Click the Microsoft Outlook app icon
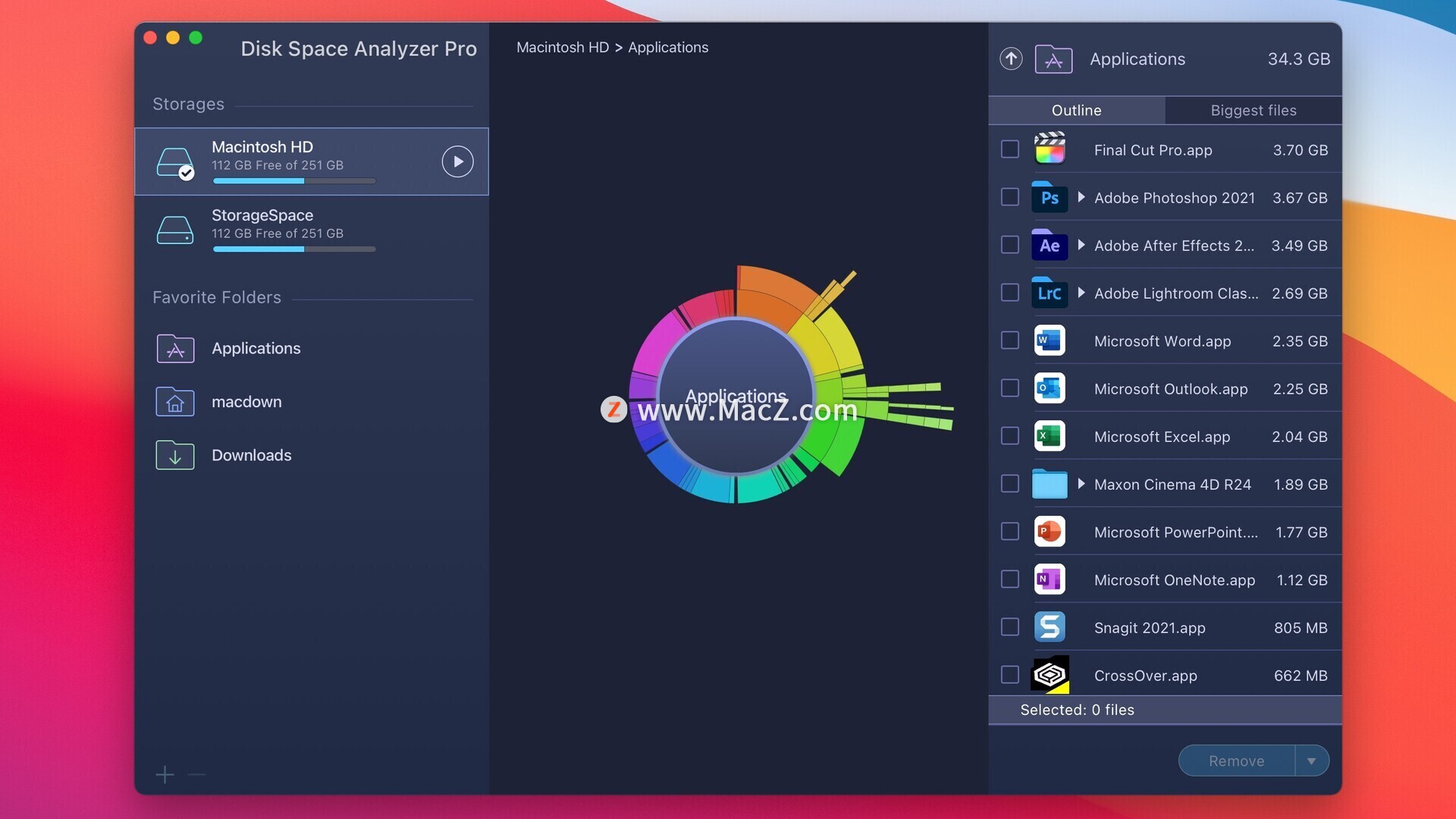 tap(1050, 388)
